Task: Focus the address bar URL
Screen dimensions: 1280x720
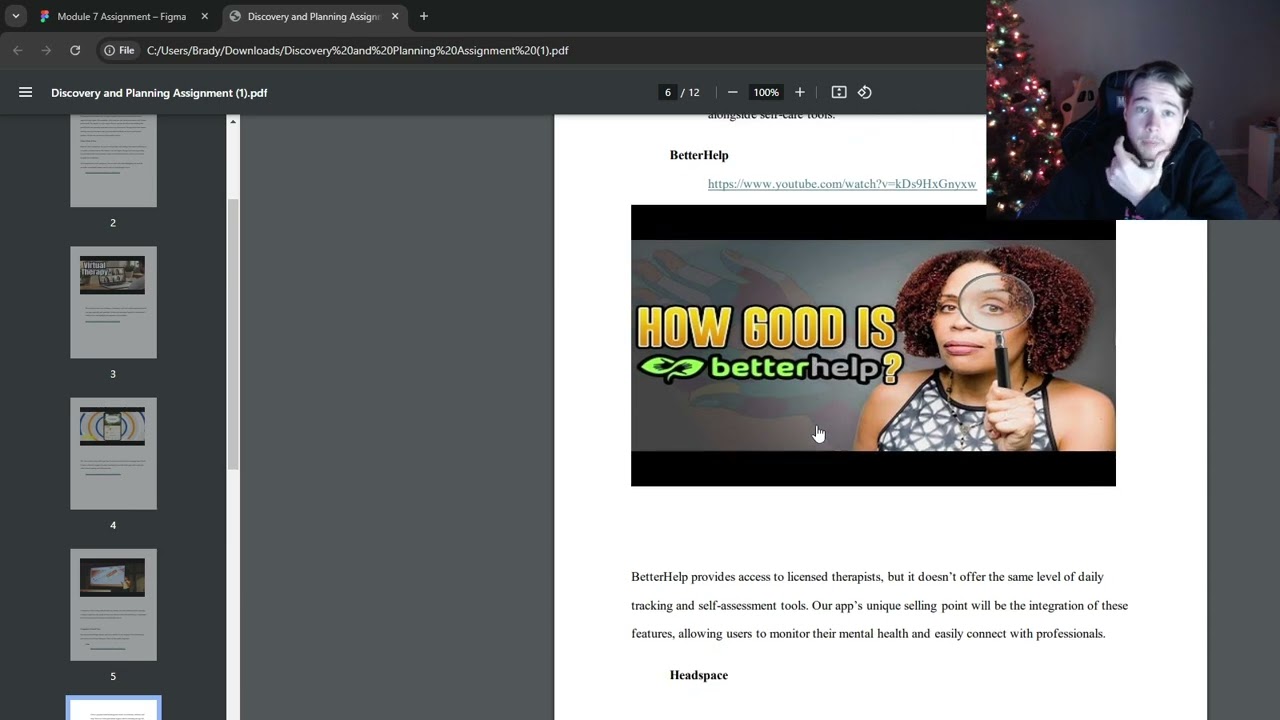Action: point(358,50)
